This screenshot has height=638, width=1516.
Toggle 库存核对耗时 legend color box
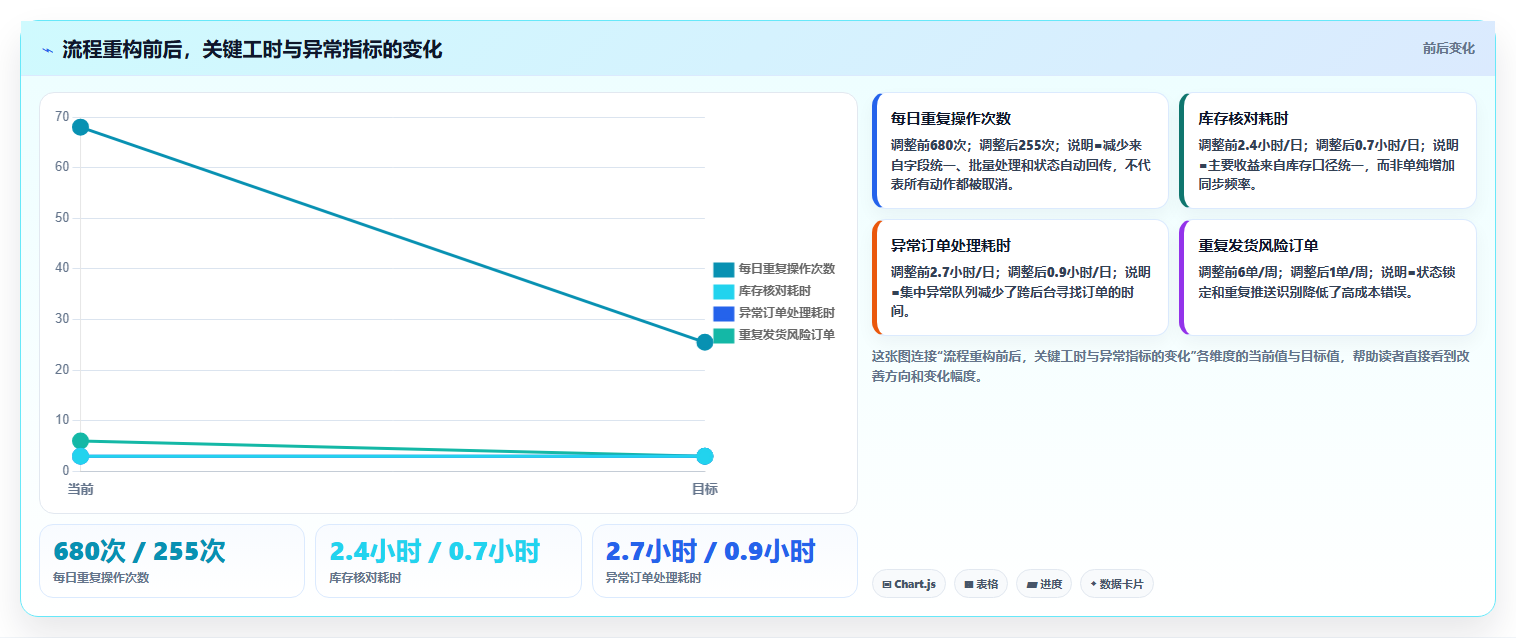point(724,291)
